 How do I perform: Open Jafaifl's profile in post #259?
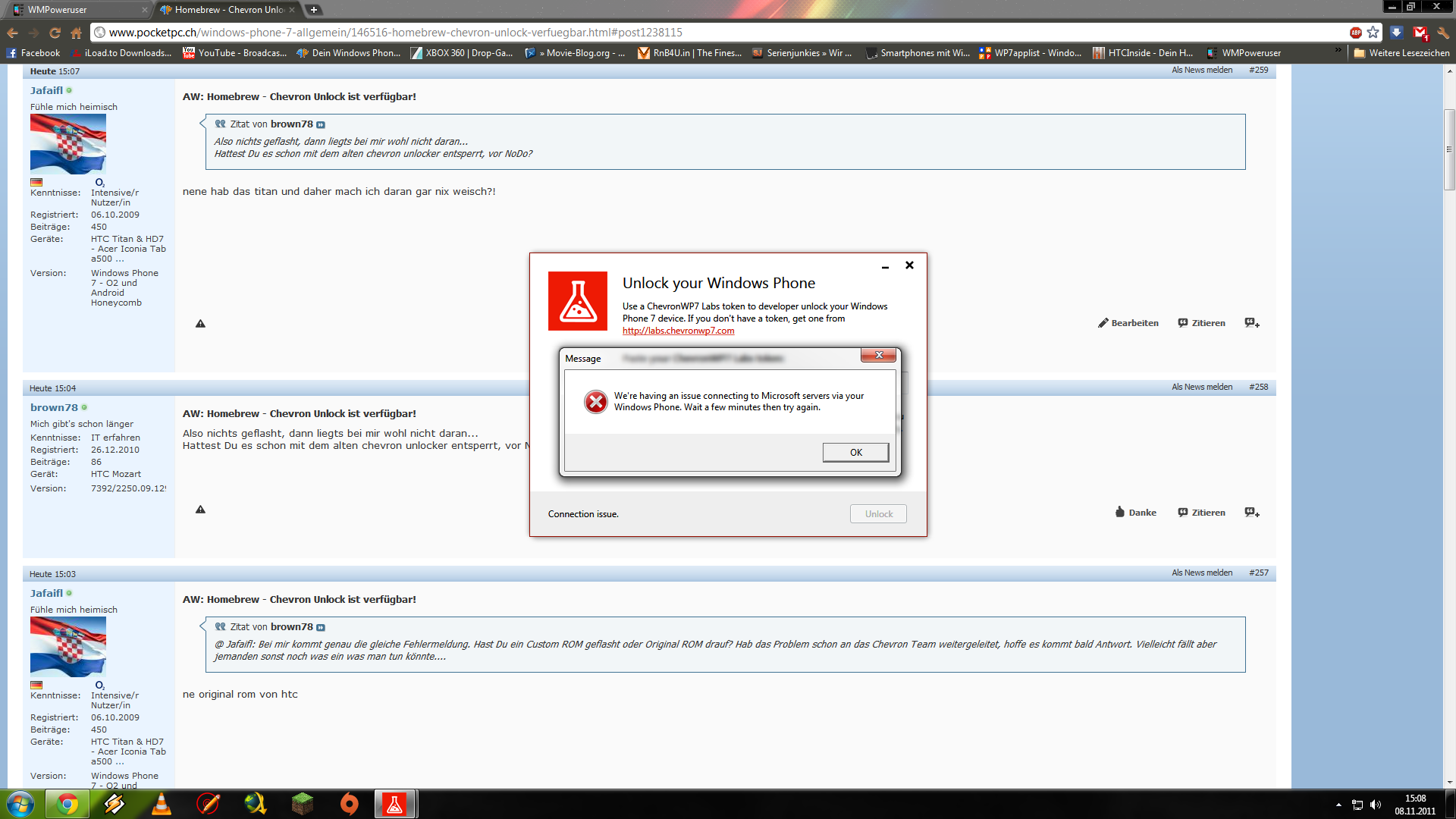tap(46, 90)
